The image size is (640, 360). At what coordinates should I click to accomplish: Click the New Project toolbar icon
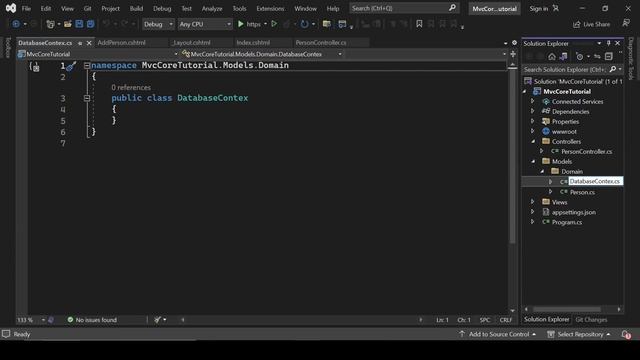coord(50,24)
